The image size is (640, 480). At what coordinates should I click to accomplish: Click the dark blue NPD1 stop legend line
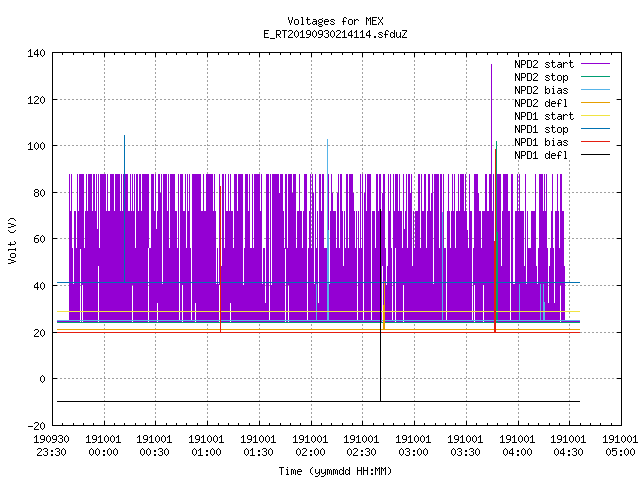point(595,129)
